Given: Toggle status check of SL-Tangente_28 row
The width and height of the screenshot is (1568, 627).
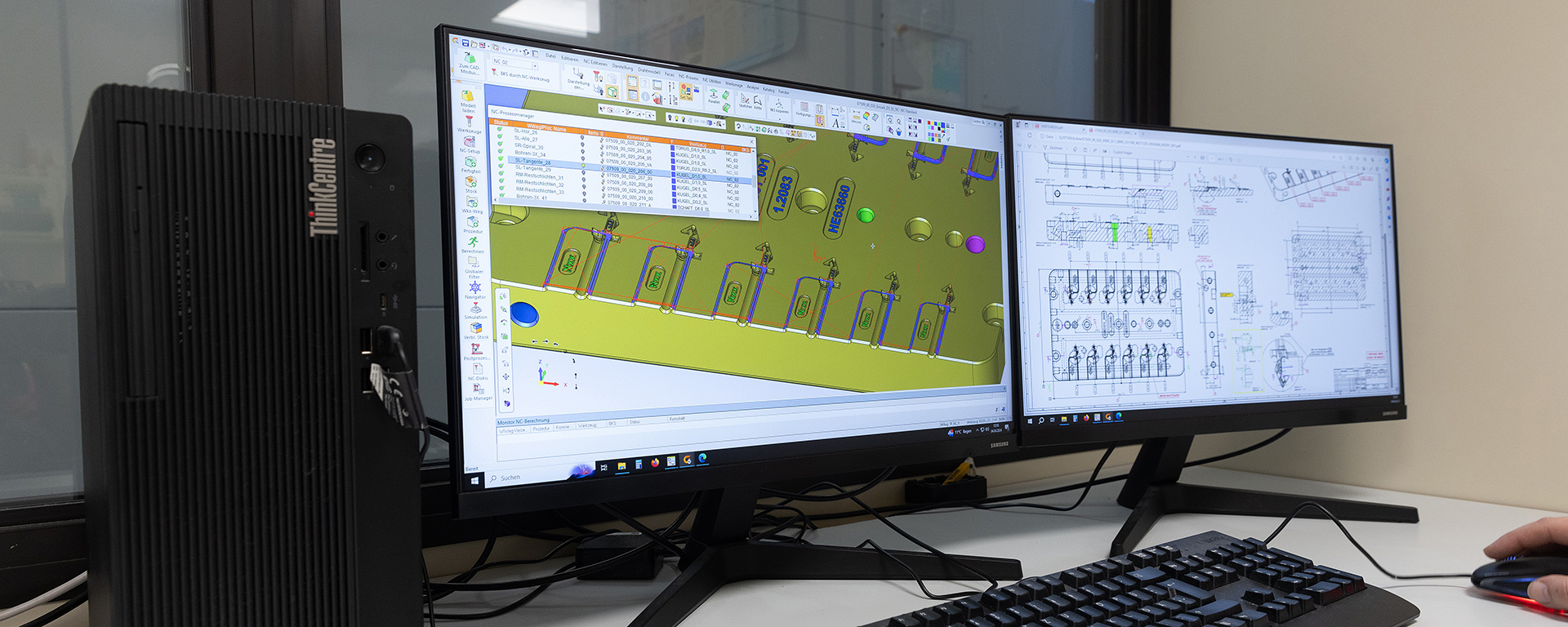Looking at the screenshot, I should coord(501,158).
